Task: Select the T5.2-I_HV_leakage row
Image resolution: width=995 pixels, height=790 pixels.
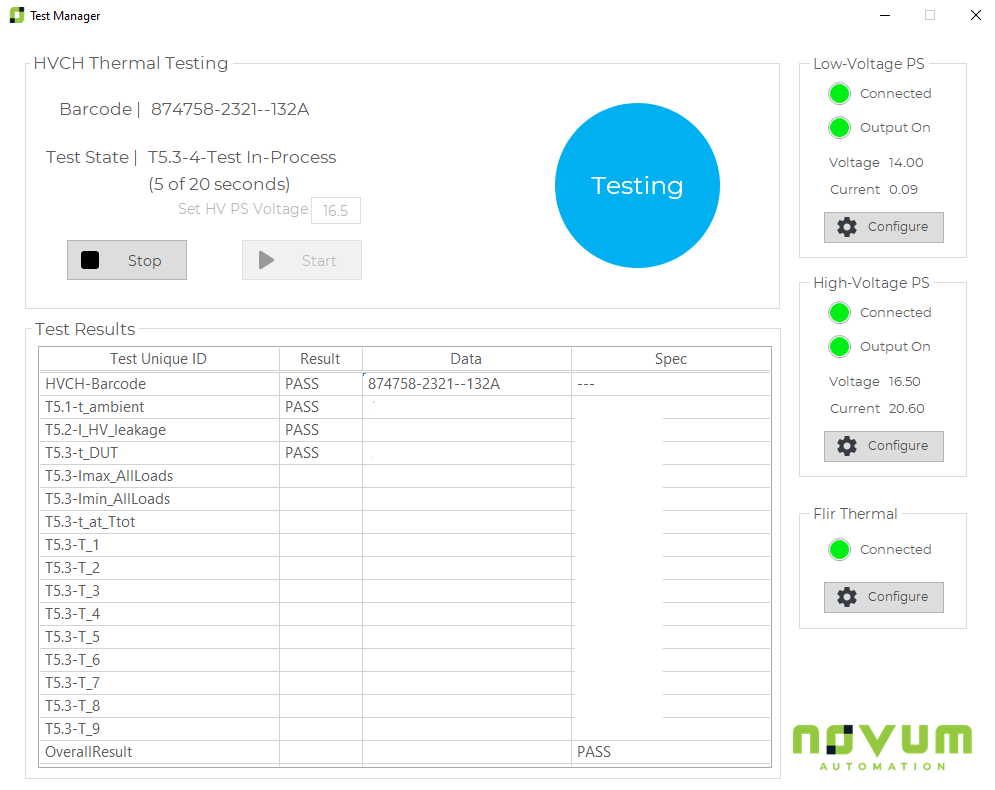Action: (405, 430)
